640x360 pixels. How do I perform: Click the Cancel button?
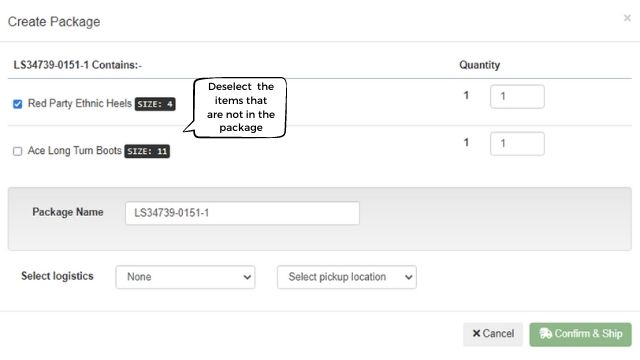tap(493, 334)
